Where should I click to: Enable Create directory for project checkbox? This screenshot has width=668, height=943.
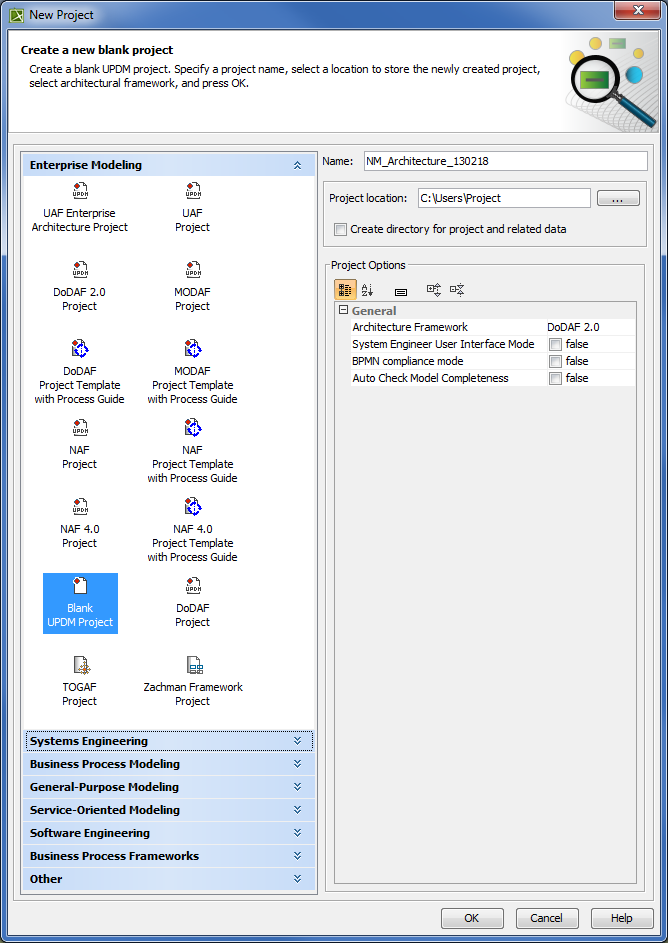pyautogui.click(x=341, y=229)
